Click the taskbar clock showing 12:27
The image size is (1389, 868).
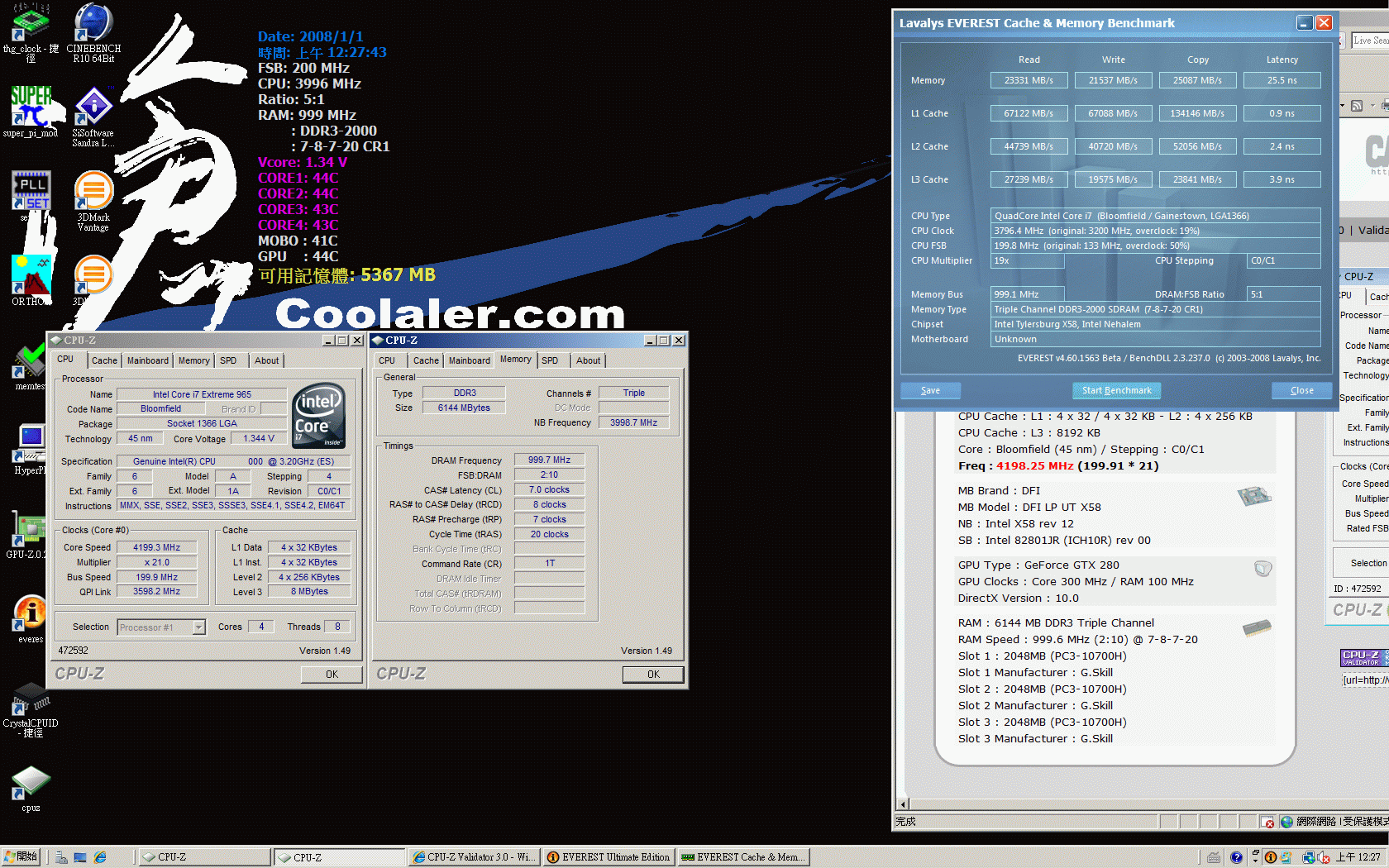[x=1358, y=857]
